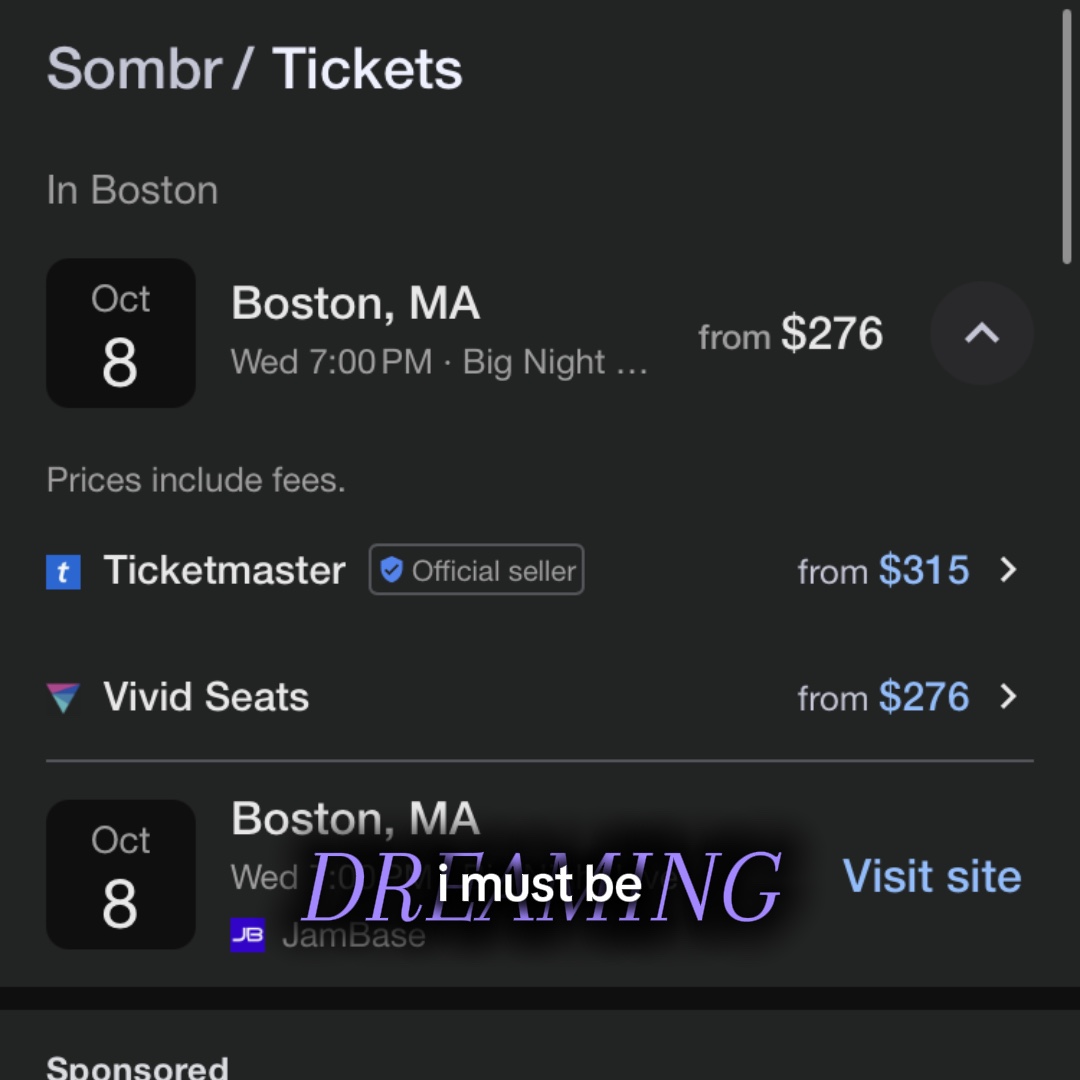Select the Vivid Seats seller name
This screenshot has width=1080, height=1080.
click(x=206, y=696)
